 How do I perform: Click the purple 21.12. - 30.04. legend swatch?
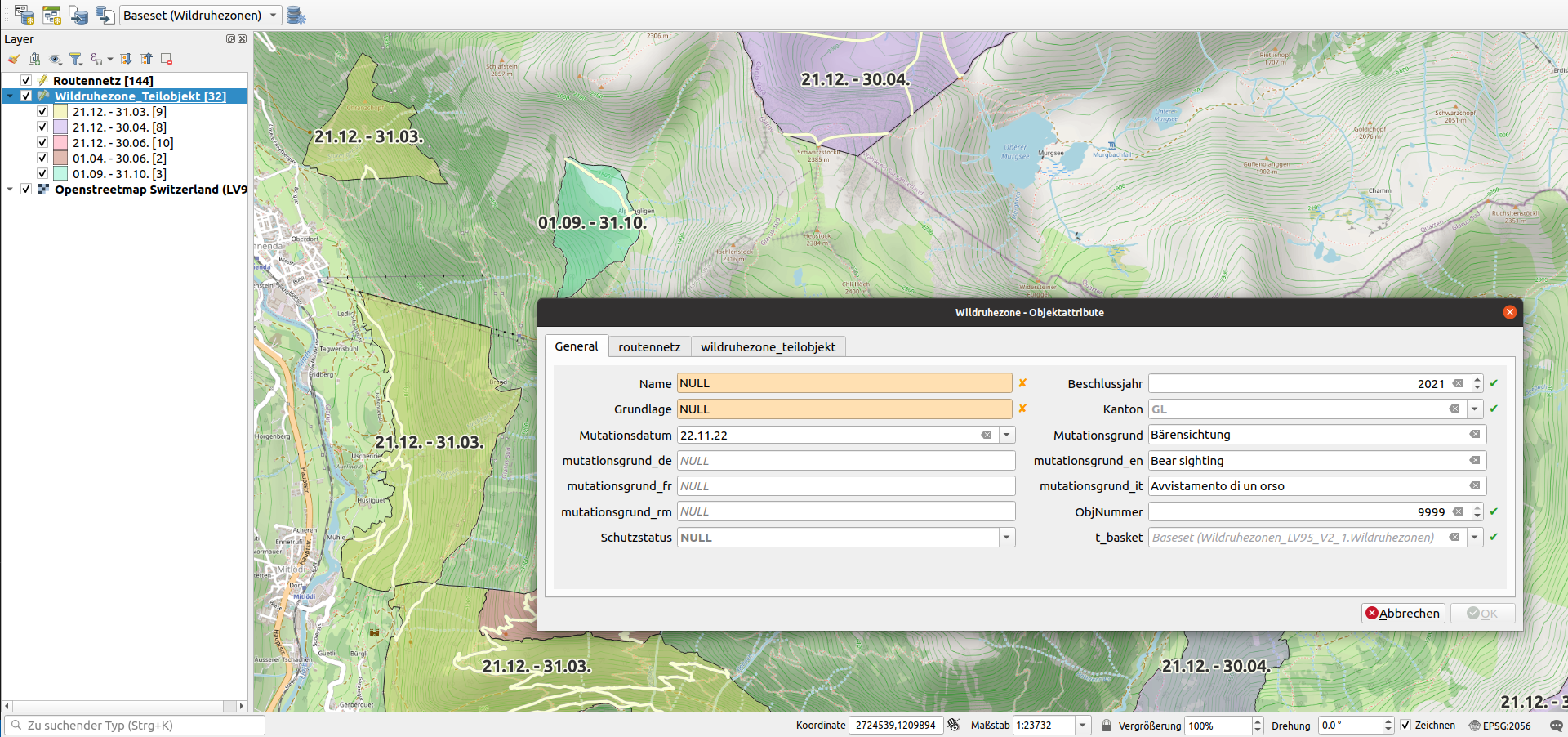pos(60,127)
